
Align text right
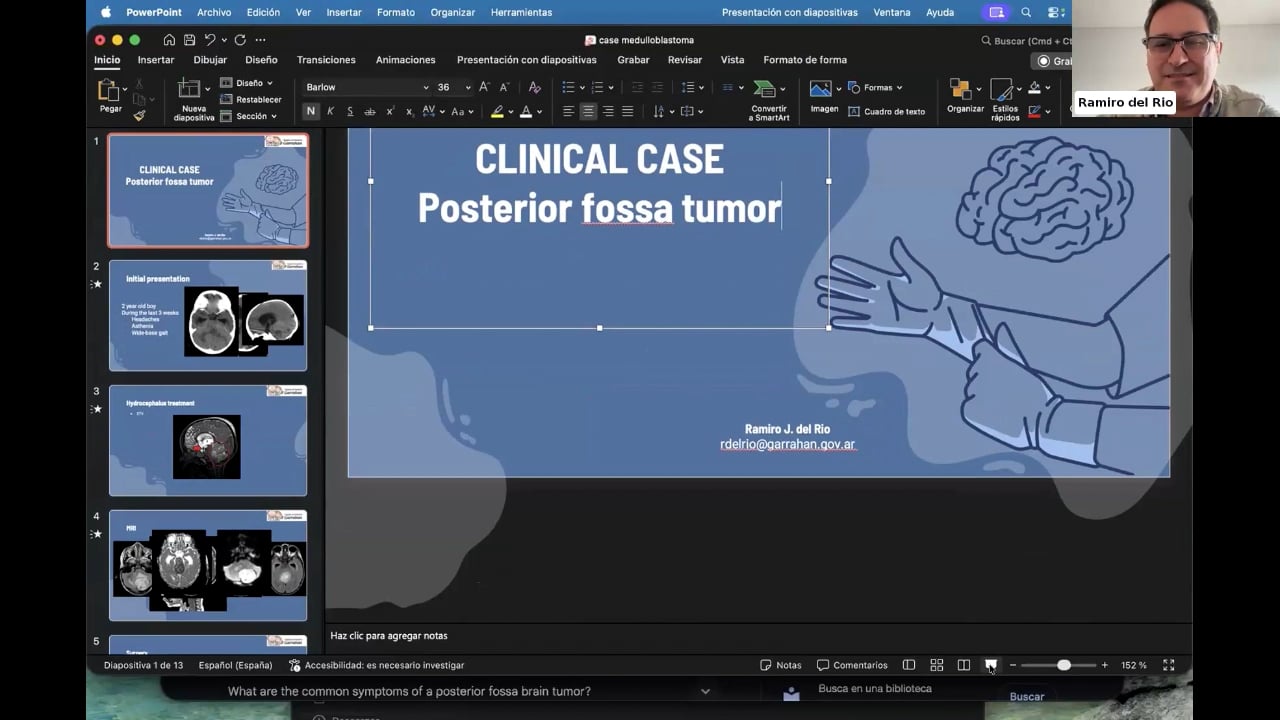click(608, 111)
